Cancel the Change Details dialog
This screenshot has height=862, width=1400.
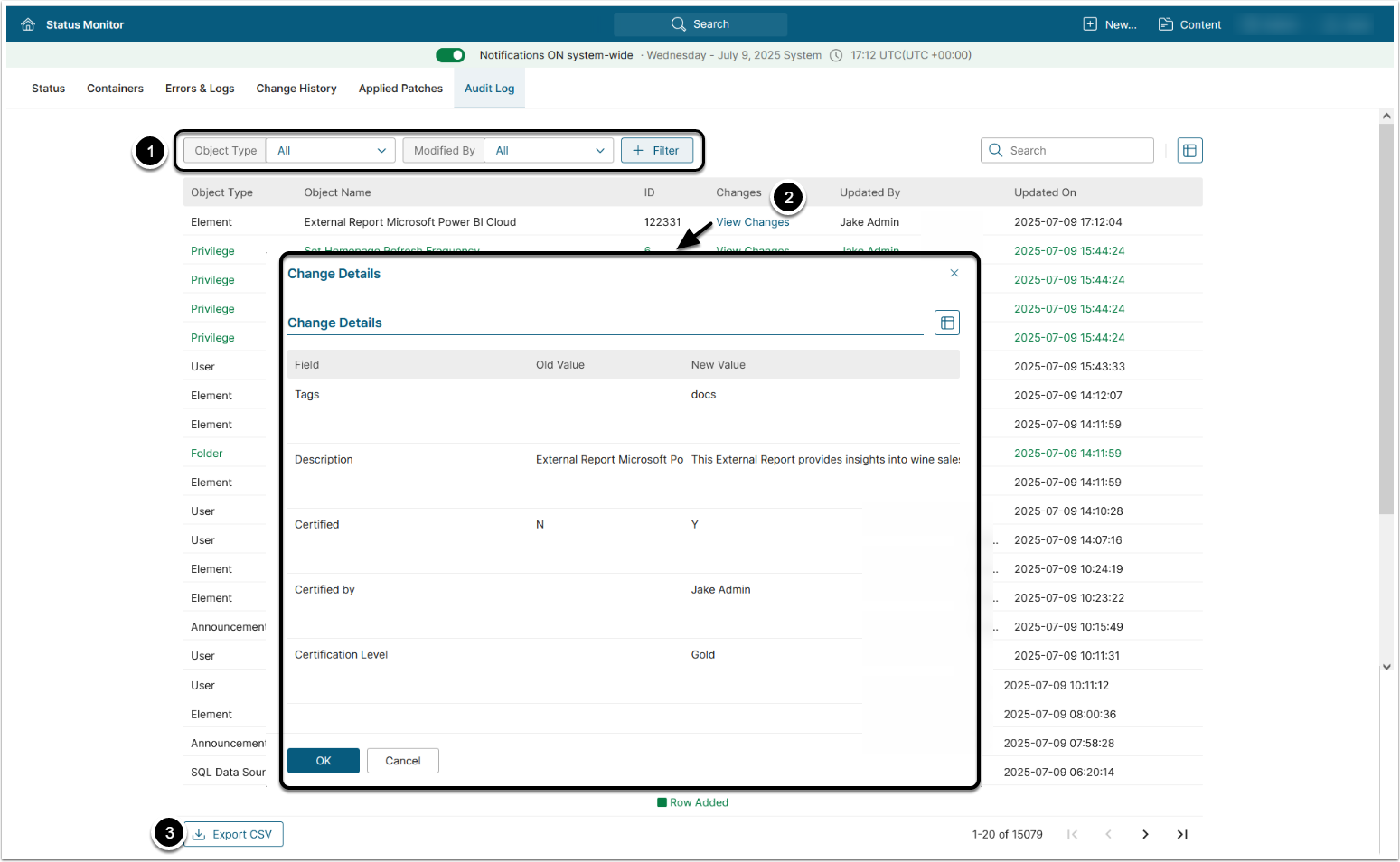402,761
